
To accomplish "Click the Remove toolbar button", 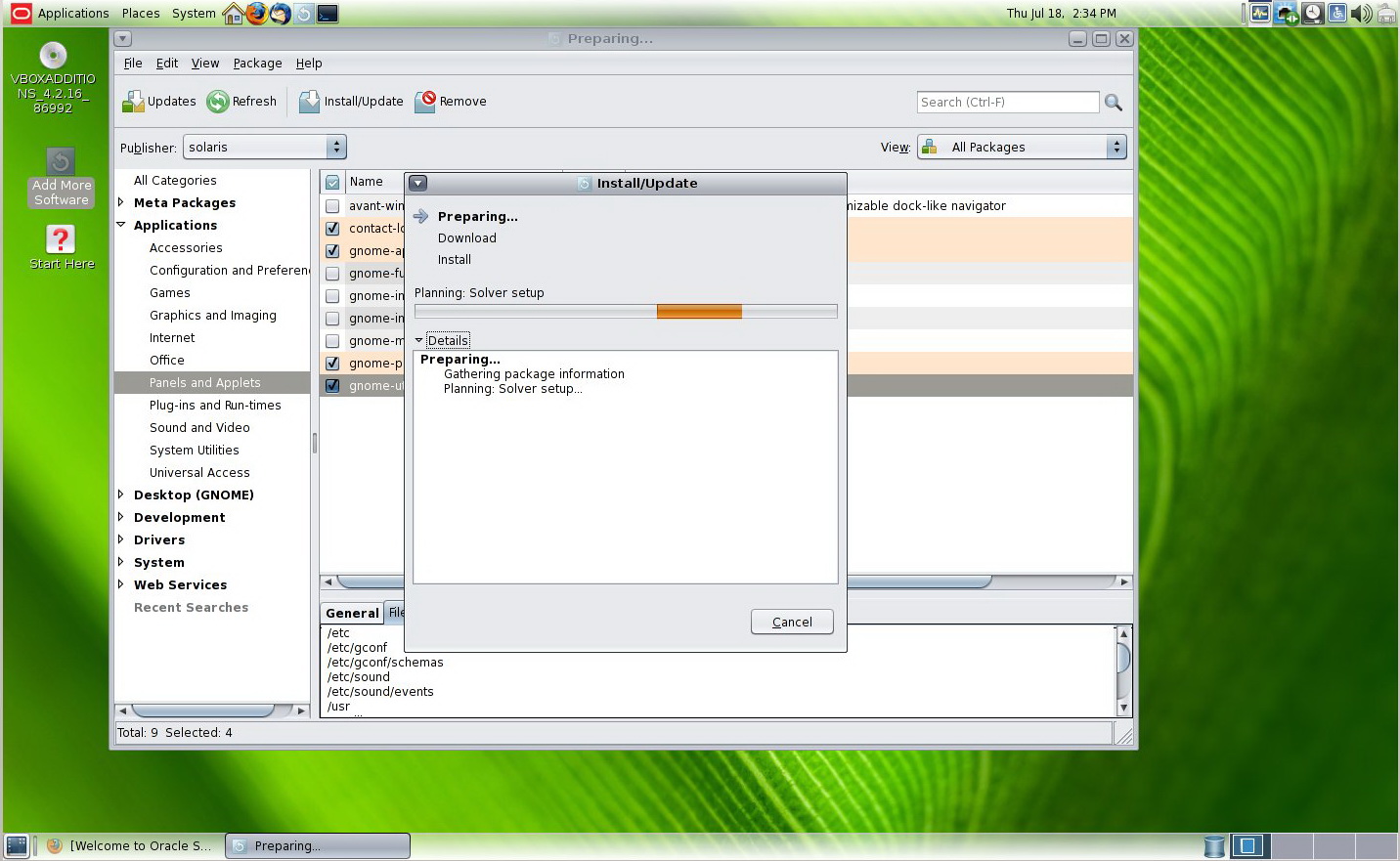I will click(x=451, y=102).
